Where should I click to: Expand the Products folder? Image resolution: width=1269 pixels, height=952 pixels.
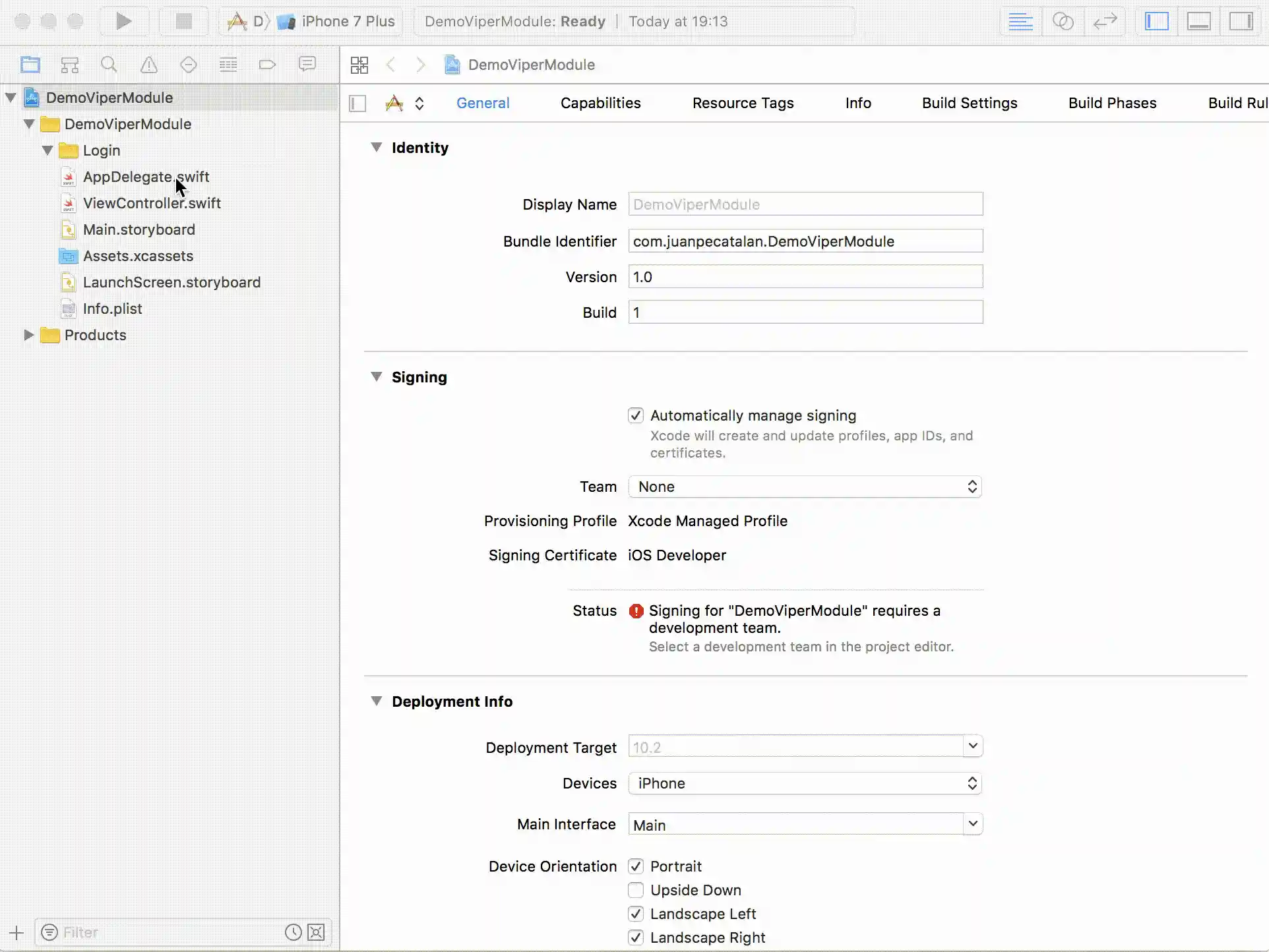point(28,335)
